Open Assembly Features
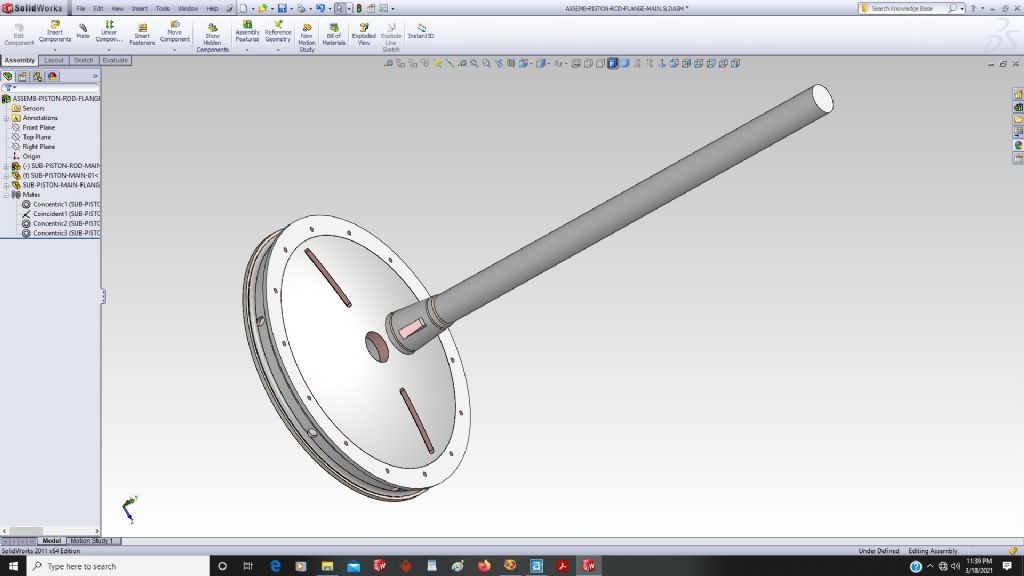The height and width of the screenshot is (576, 1024). [248, 31]
